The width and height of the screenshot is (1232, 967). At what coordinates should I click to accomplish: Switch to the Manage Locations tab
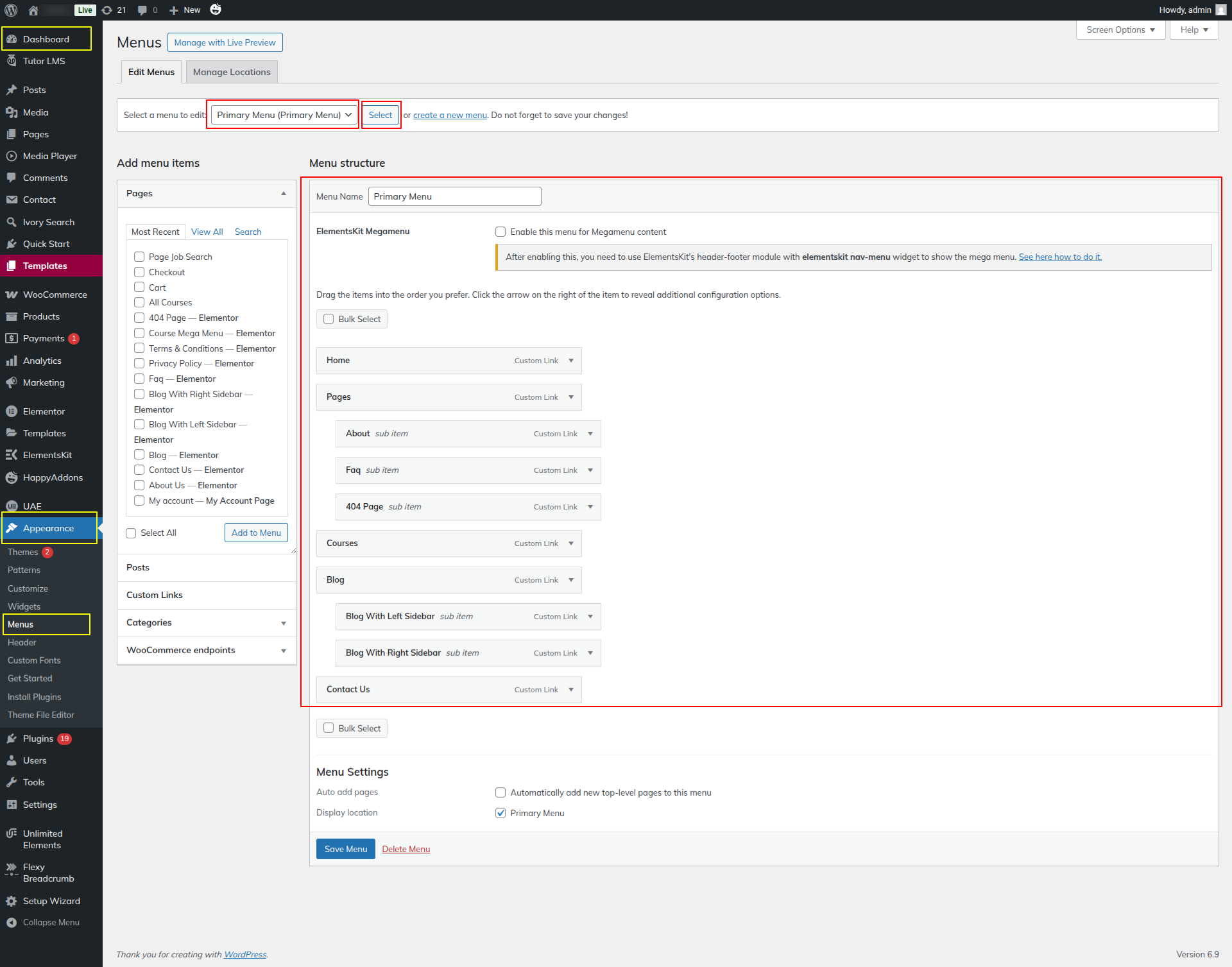[x=231, y=72]
